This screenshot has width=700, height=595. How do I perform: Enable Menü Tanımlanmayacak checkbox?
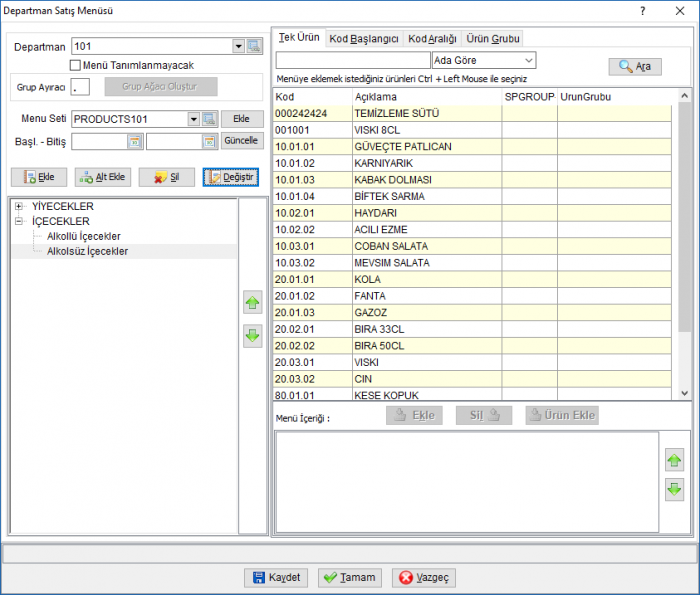pos(75,65)
